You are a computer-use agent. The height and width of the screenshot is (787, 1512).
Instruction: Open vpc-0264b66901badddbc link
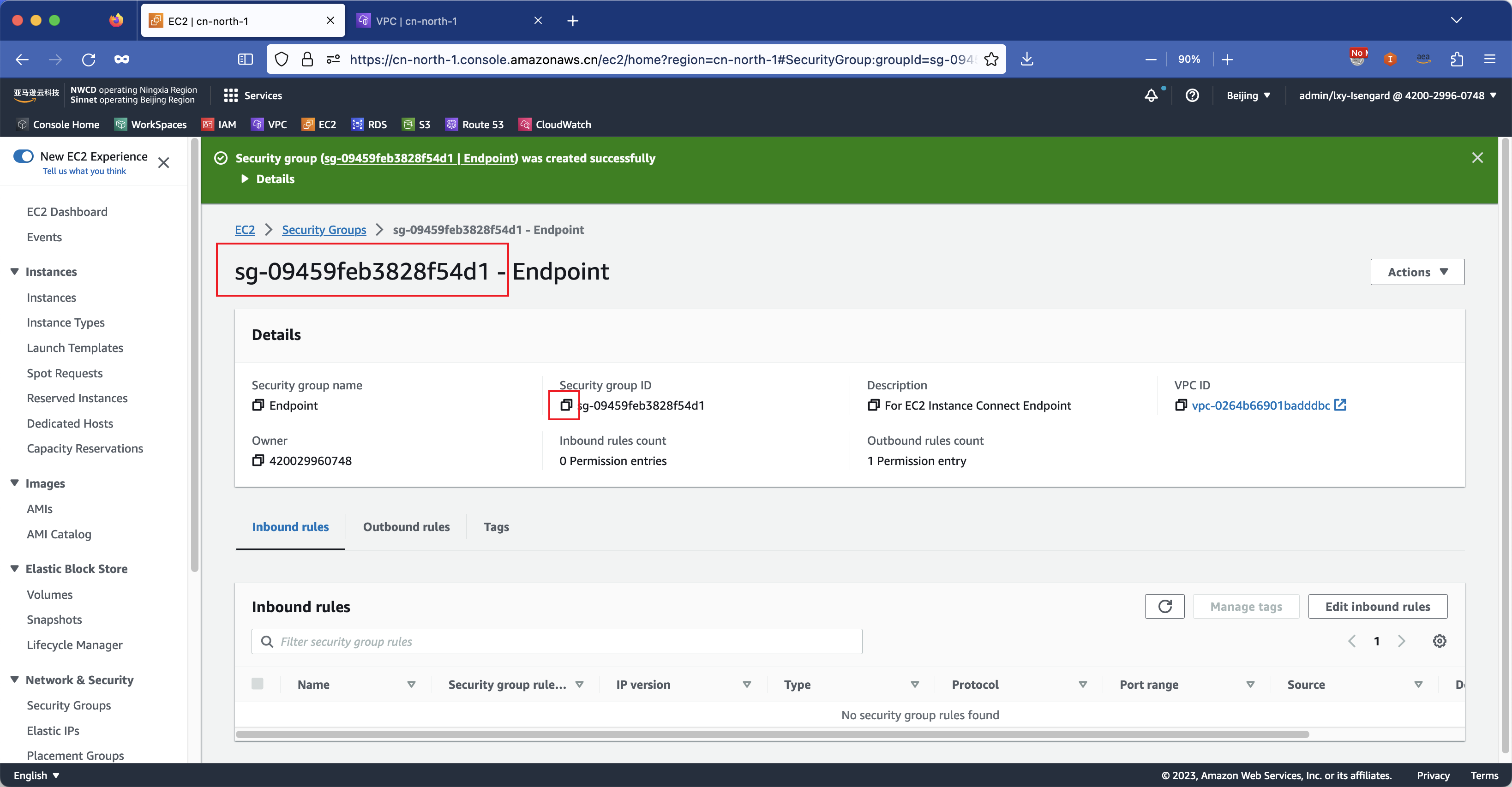coord(1260,405)
